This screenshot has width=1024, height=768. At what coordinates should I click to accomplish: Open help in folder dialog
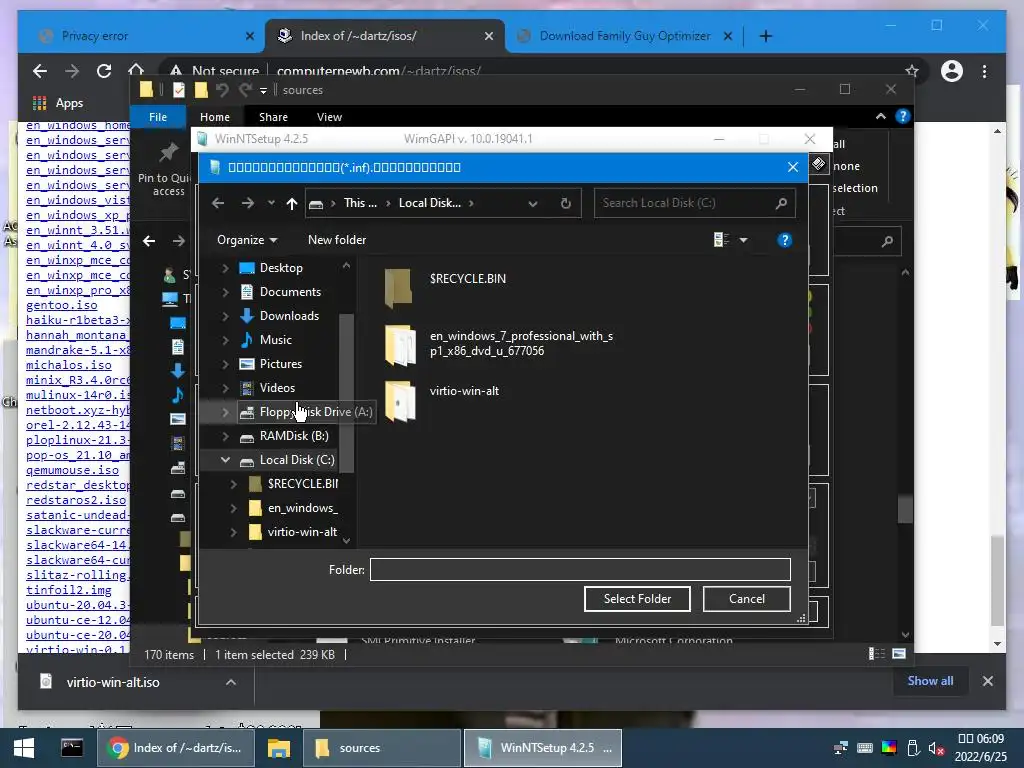784,240
